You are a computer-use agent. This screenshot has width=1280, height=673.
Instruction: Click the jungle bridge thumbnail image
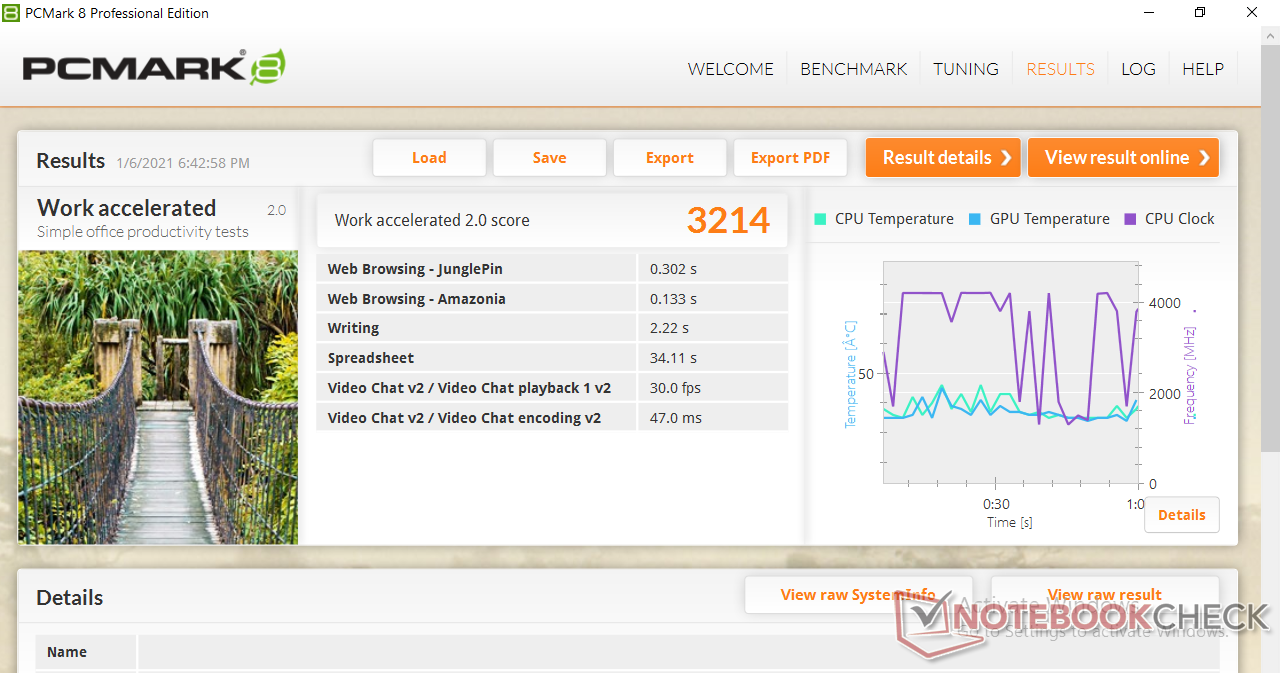pyautogui.click(x=158, y=397)
